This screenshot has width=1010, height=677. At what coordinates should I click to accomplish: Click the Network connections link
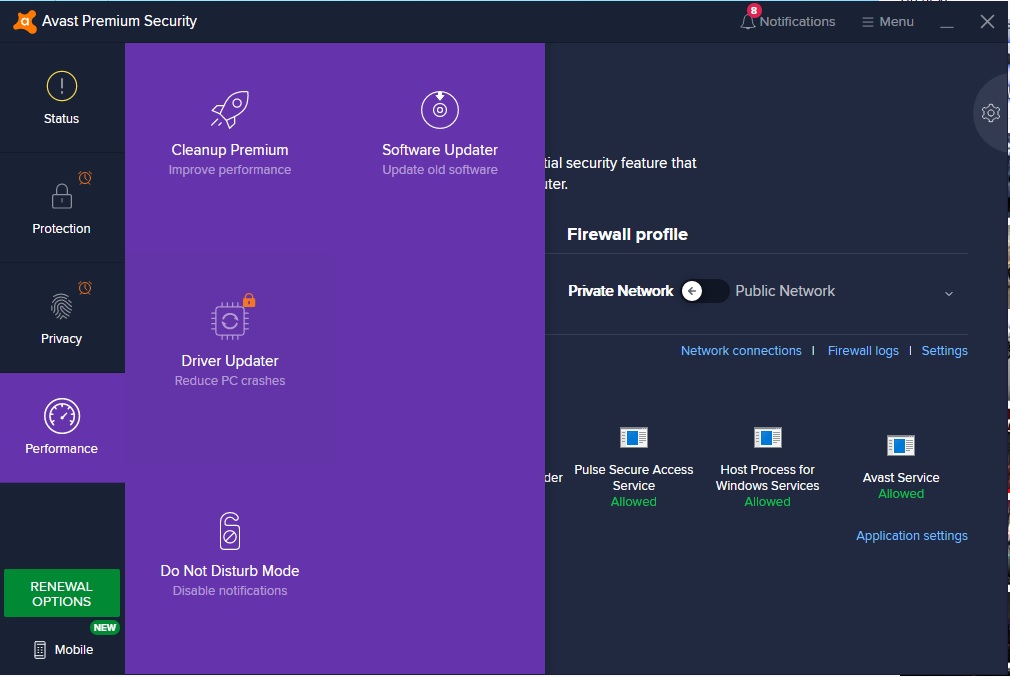pyautogui.click(x=741, y=350)
